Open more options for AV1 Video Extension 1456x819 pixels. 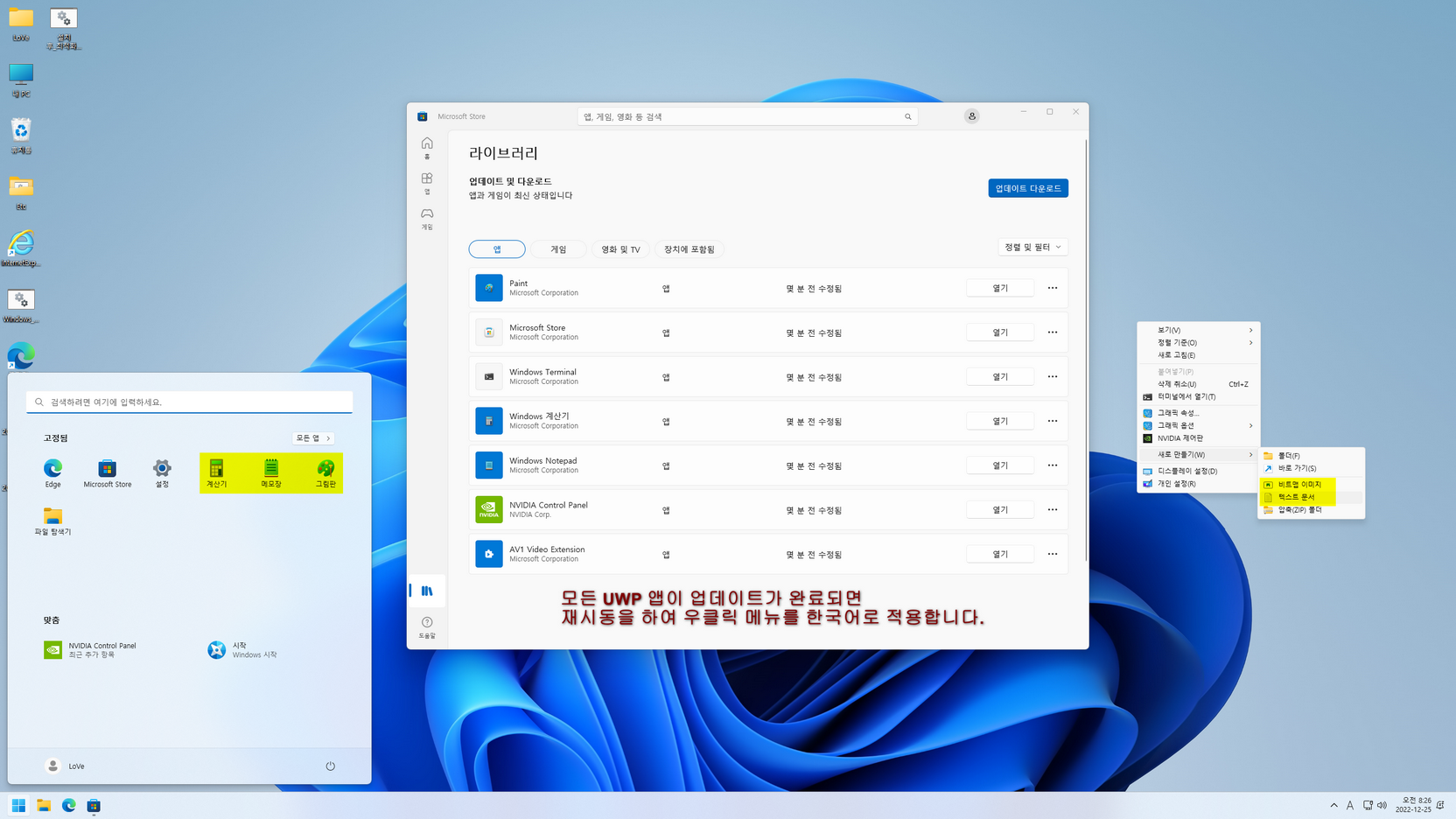[x=1053, y=554]
